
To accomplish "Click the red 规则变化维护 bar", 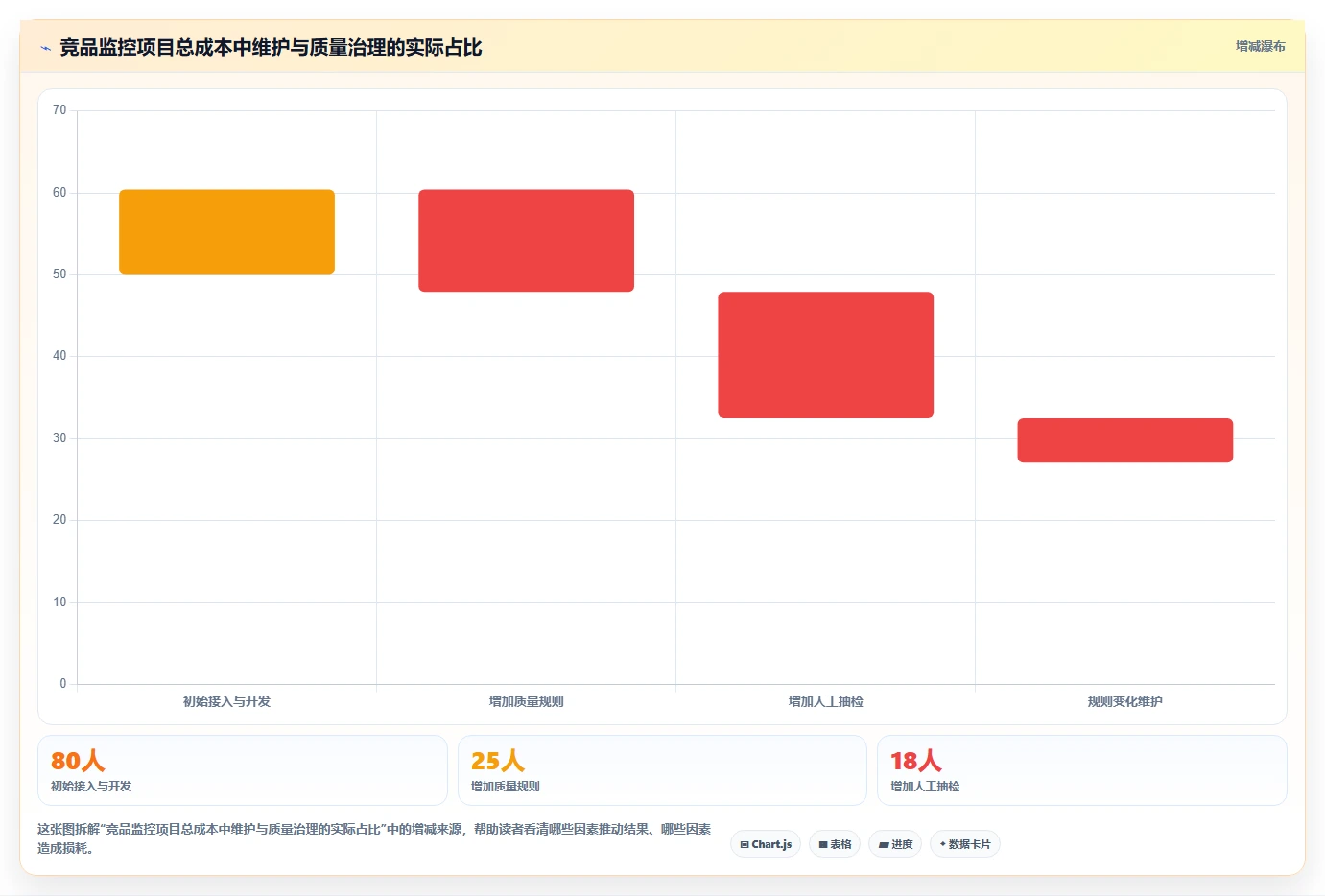I will (x=1124, y=440).
